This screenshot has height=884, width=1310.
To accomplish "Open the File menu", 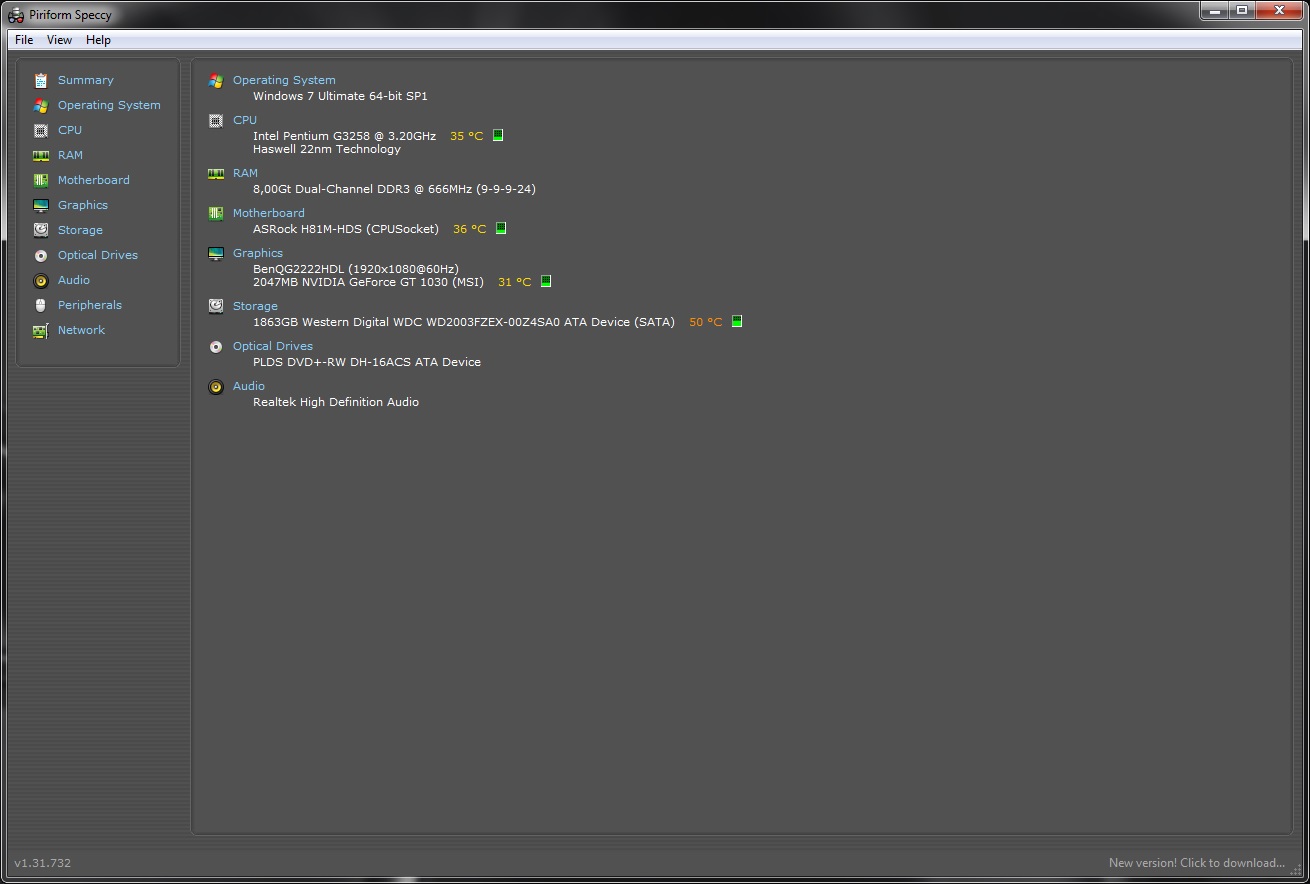I will point(24,40).
